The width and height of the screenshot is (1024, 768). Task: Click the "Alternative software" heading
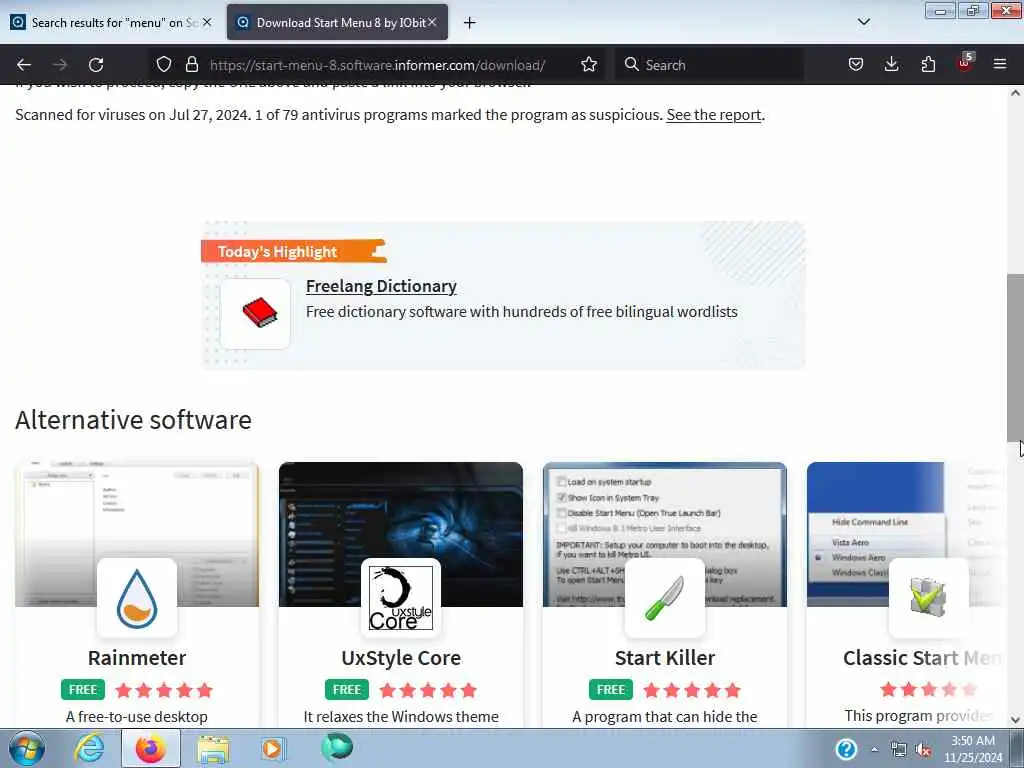133,420
